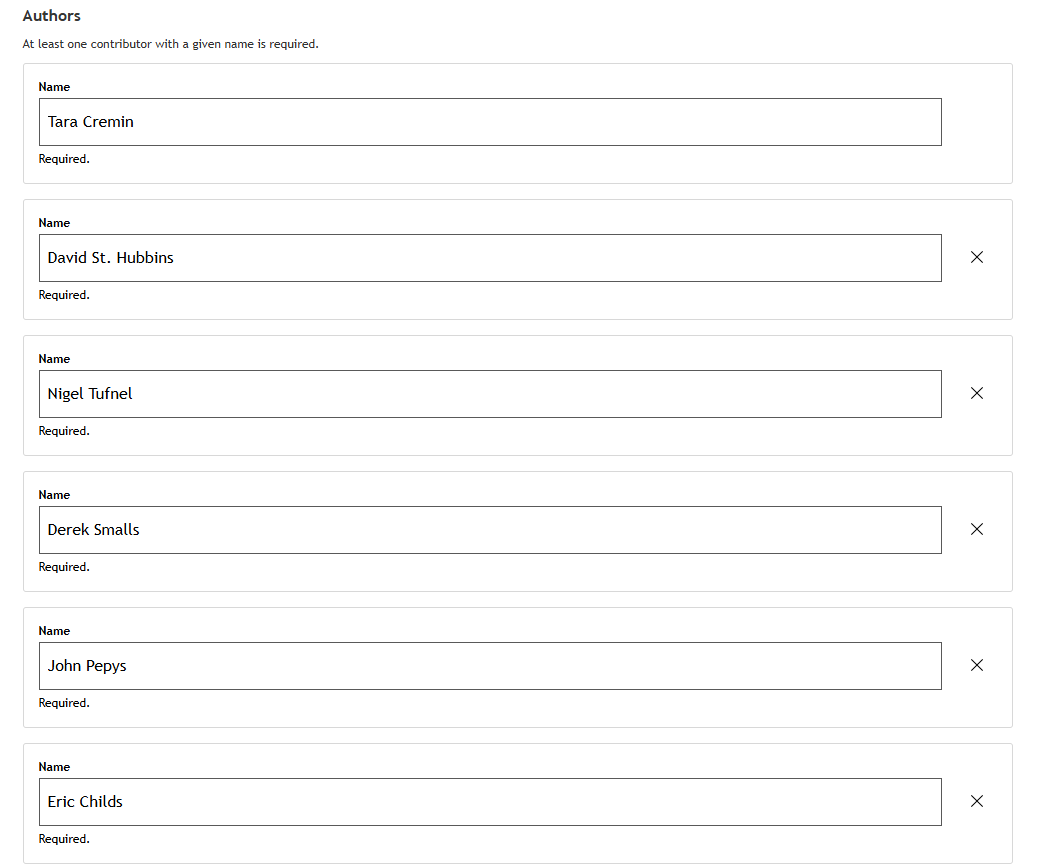Screen dimensions: 1045x868
Task: Click the Name label above David St. Hubbins
Action: 54,223
